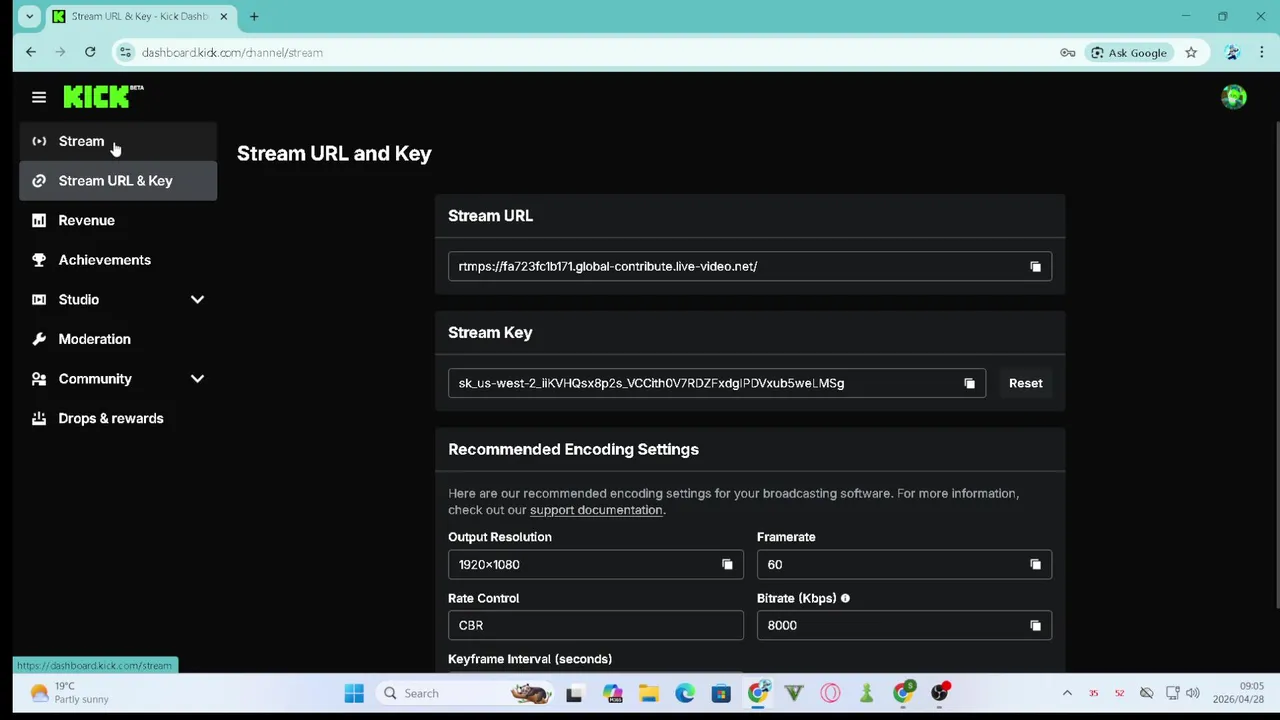Copy the Stream URL
This screenshot has width=1280, height=720.
click(1035, 266)
